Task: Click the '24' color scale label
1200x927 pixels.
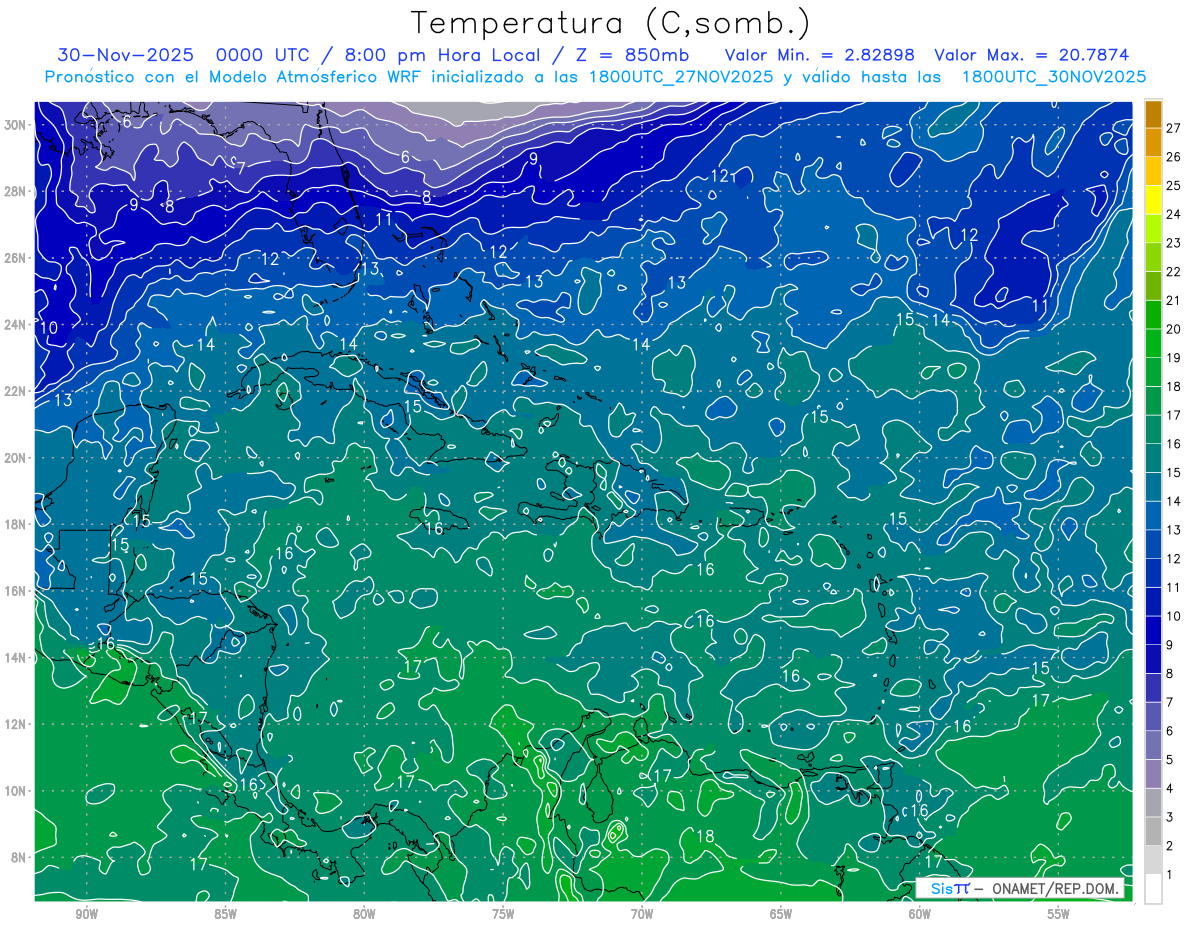Action: pyautogui.click(x=1174, y=214)
